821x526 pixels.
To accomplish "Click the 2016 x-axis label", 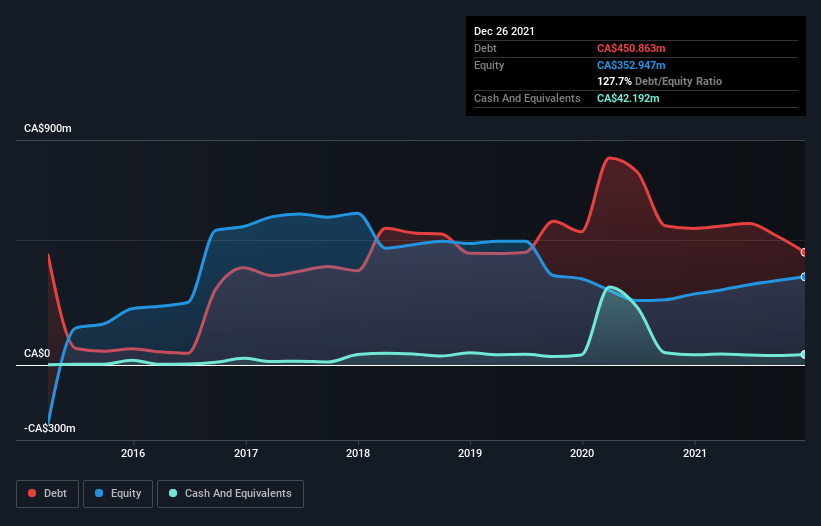I will coord(133,453).
